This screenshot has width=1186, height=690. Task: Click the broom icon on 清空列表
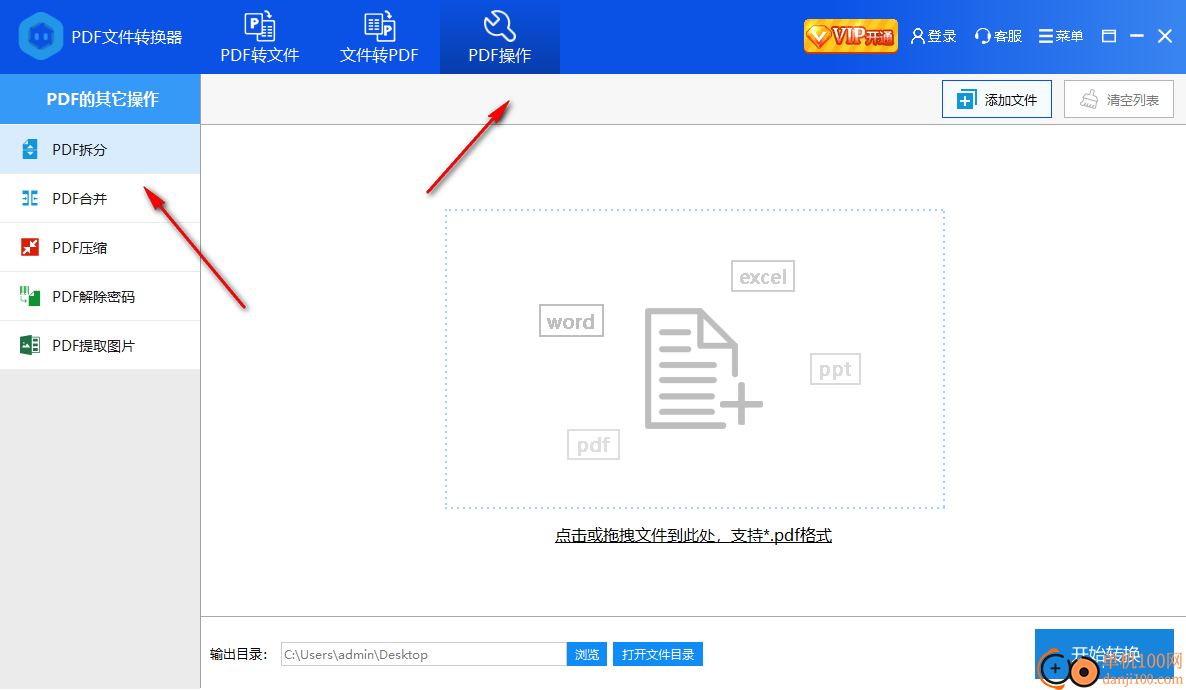coord(1088,100)
